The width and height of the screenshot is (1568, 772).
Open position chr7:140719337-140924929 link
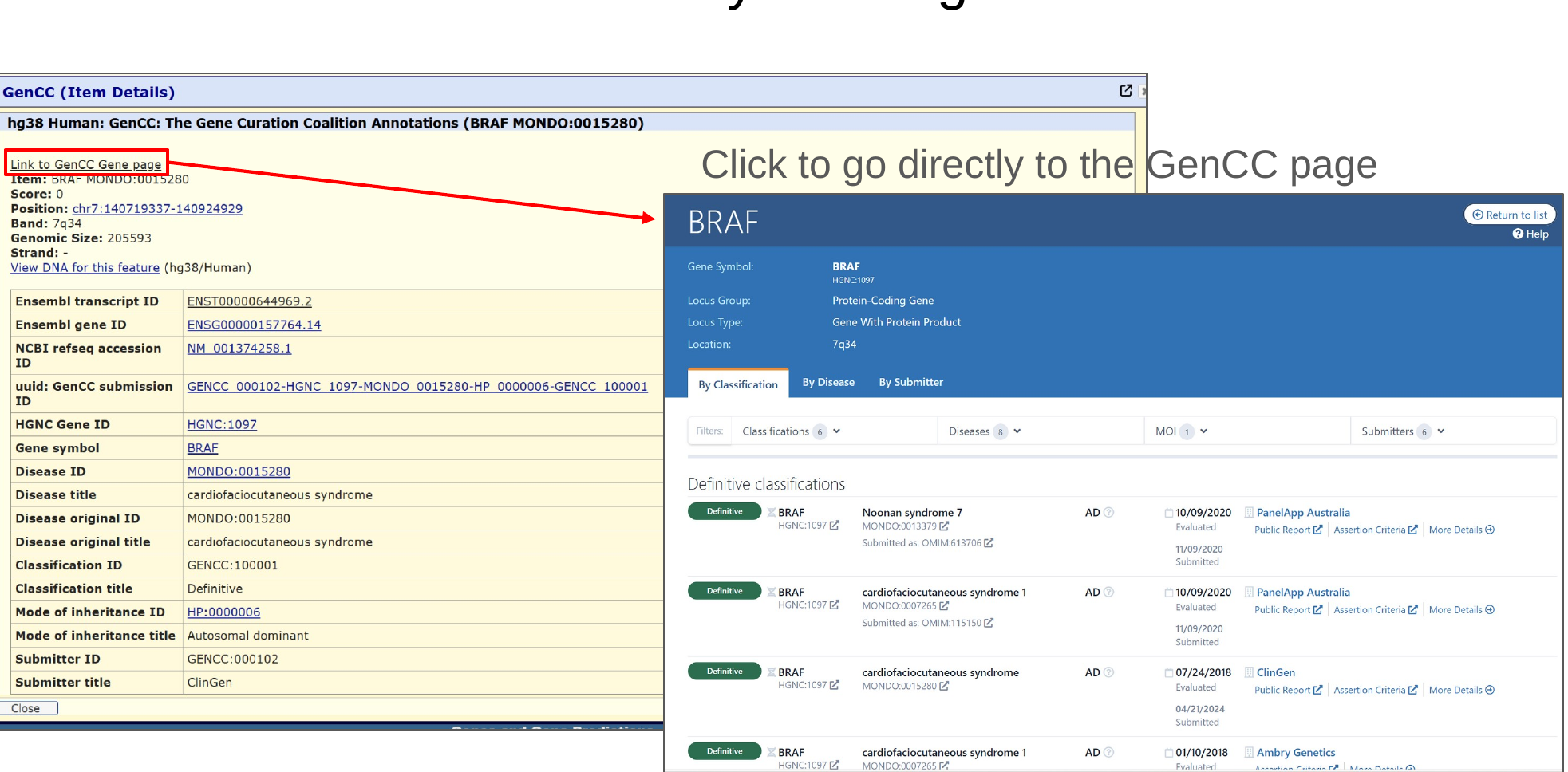157,209
